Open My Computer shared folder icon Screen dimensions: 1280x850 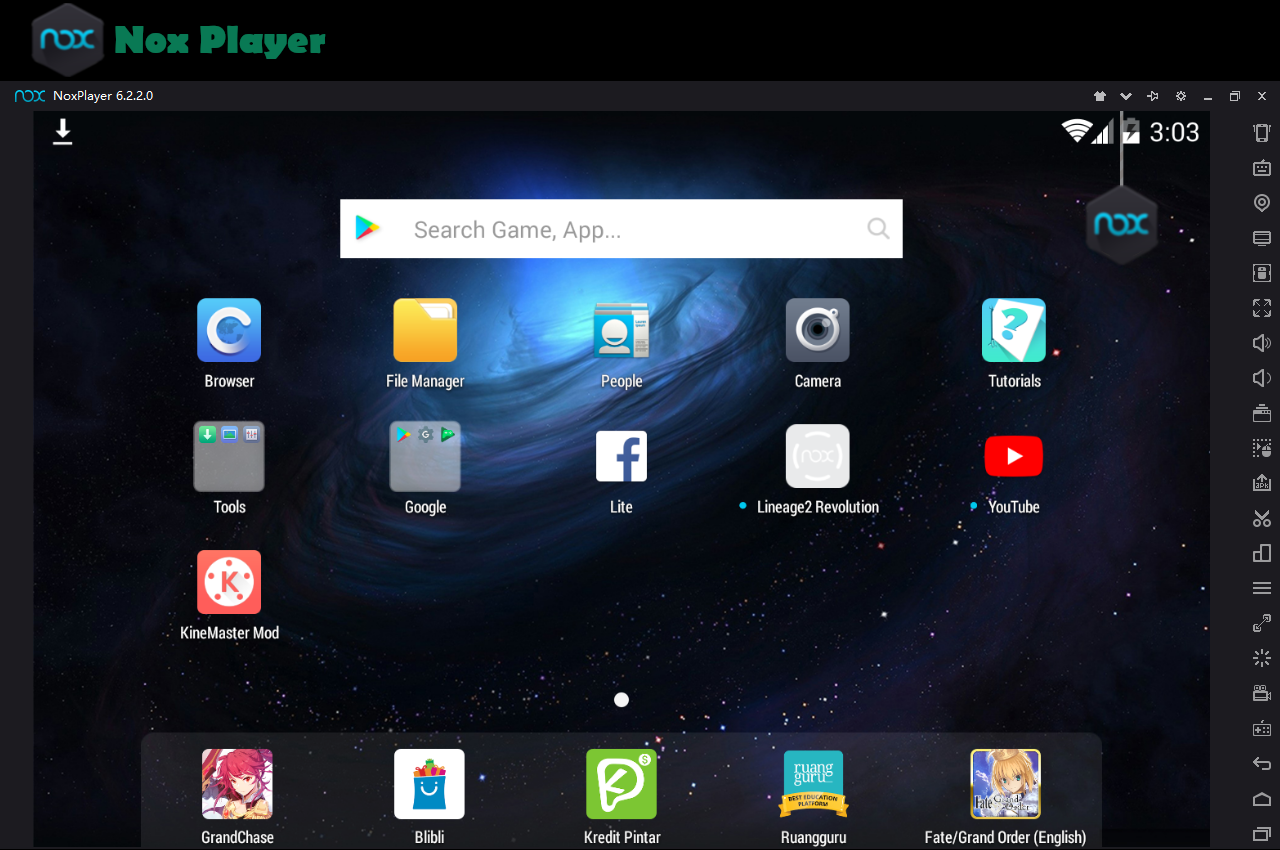(x=1262, y=238)
